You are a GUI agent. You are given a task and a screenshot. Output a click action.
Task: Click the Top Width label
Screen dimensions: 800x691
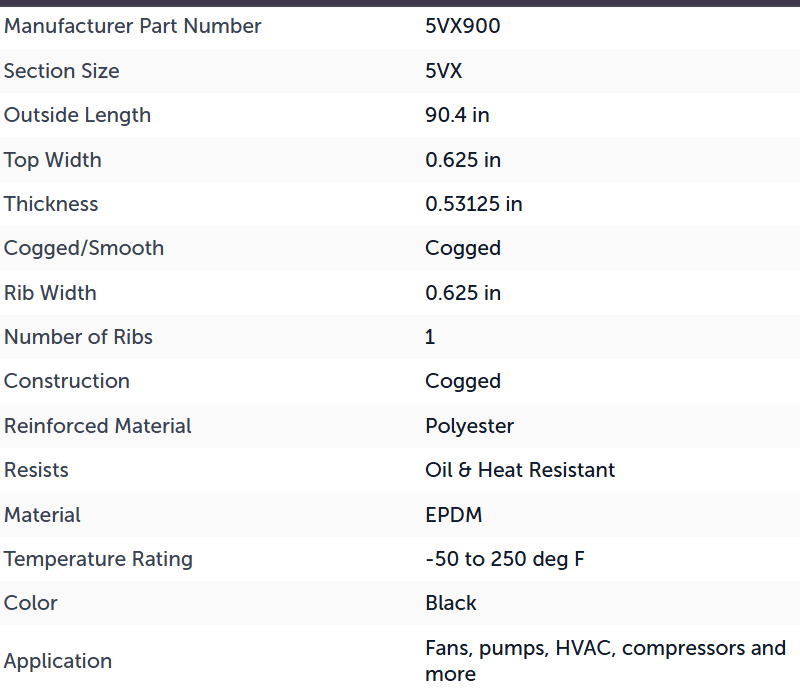tap(53, 160)
